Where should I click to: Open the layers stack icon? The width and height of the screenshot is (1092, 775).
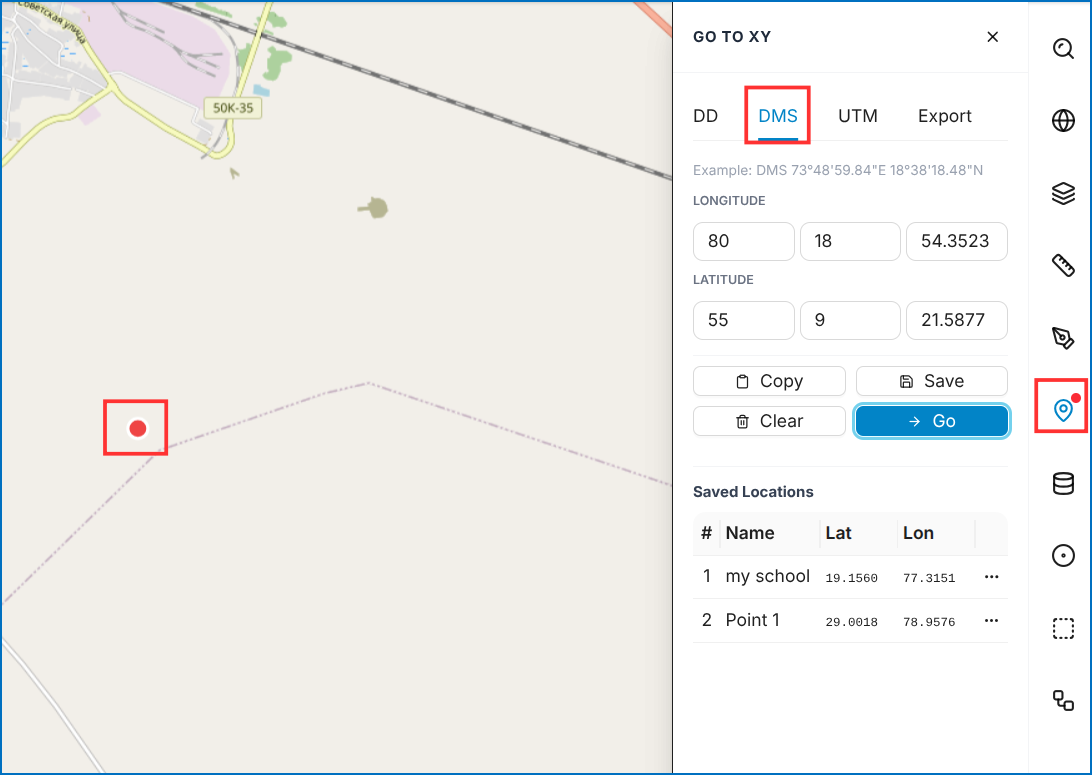pos(1063,193)
